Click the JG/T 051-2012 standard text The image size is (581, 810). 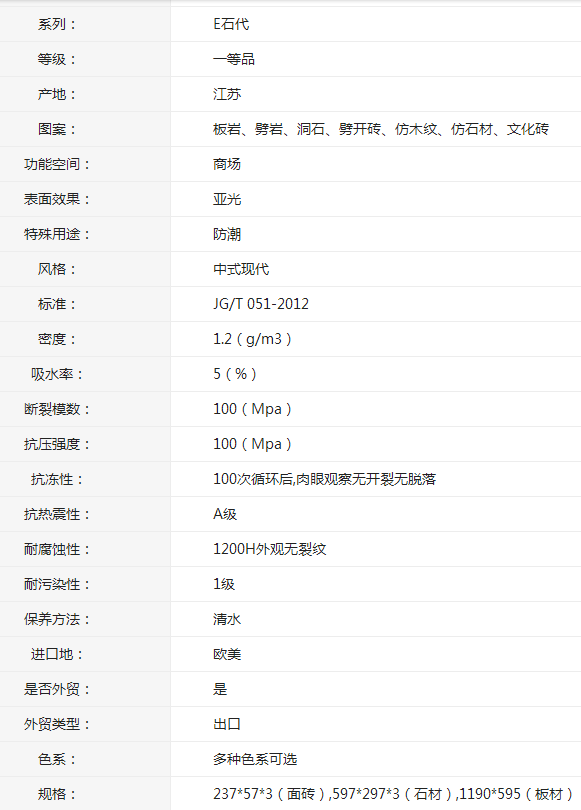tap(261, 304)
